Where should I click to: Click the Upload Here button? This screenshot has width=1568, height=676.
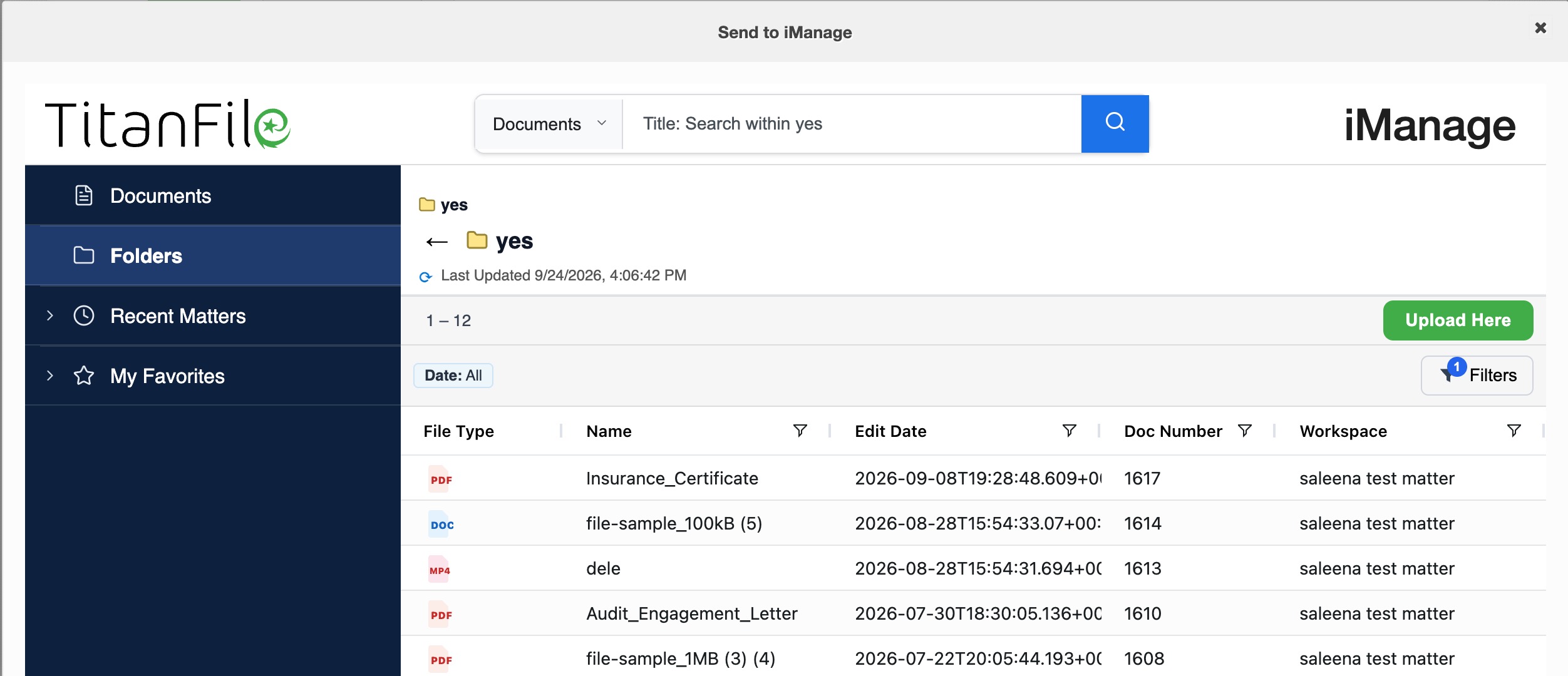1458,320
